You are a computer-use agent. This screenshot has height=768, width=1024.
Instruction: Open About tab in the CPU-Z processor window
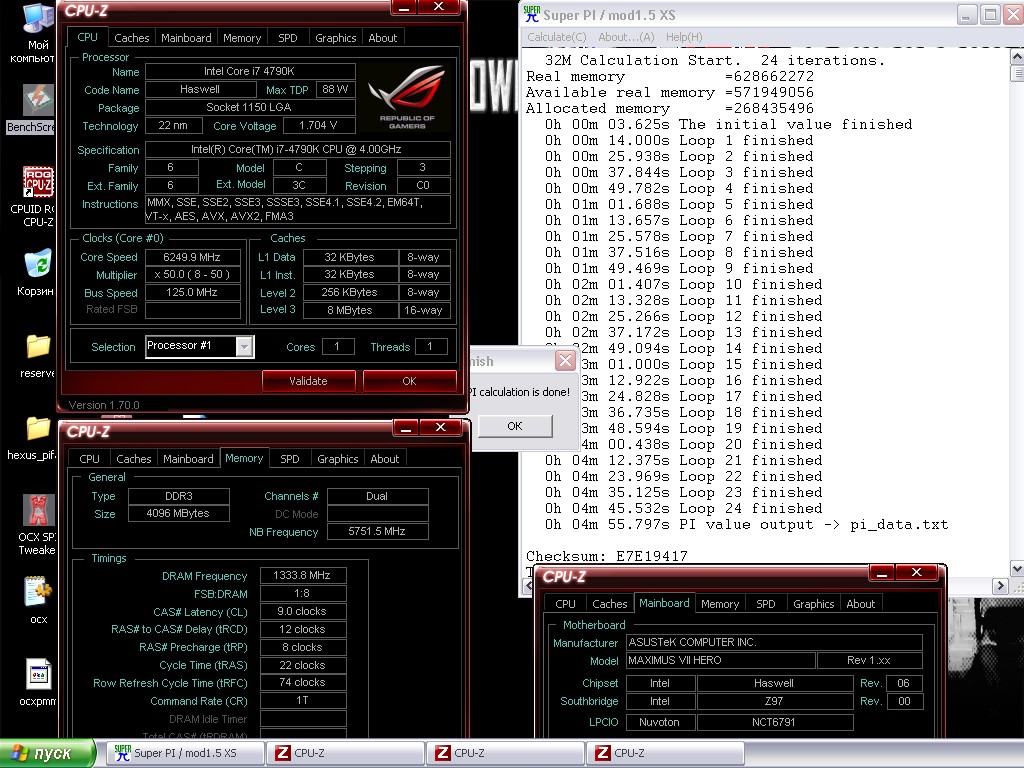coord(383,38)
